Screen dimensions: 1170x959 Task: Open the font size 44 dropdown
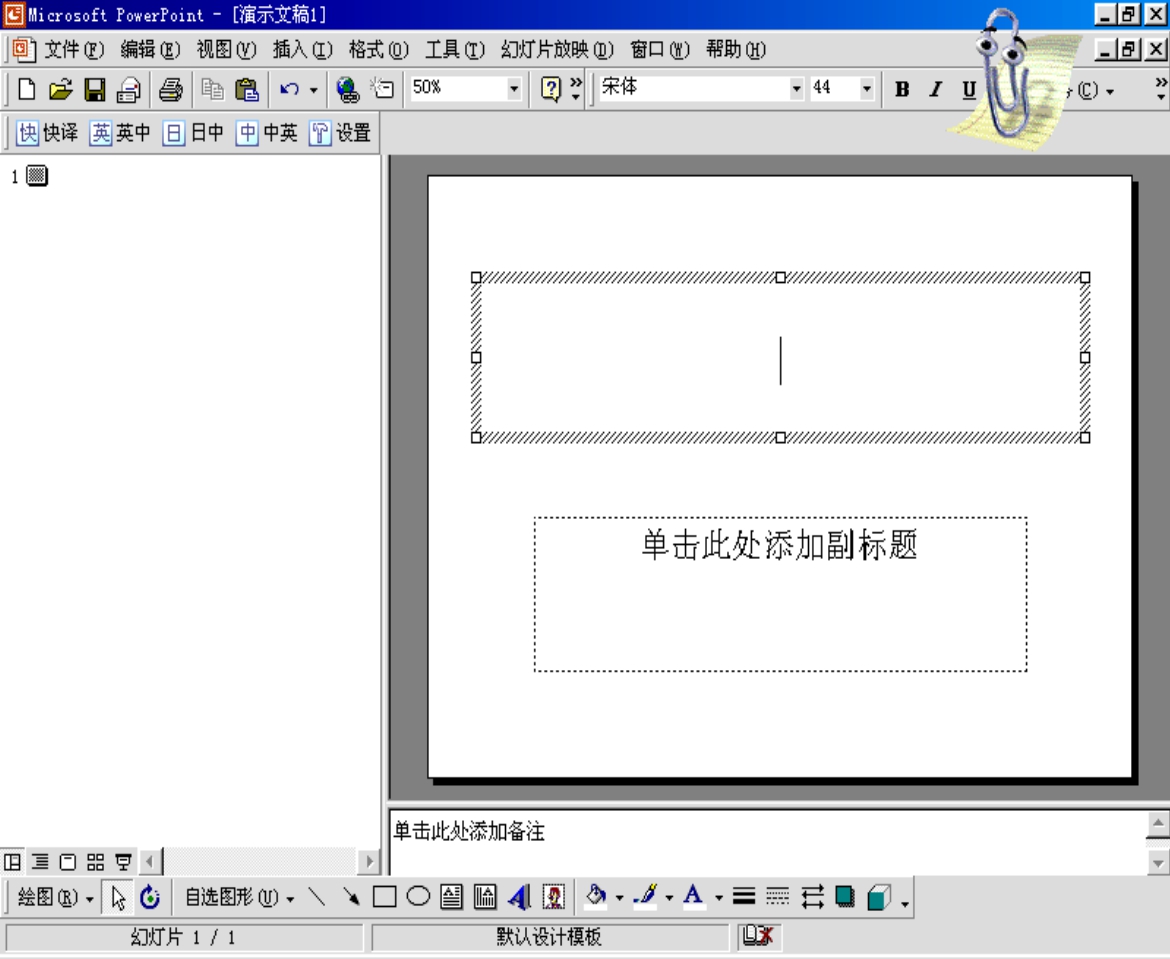click(x=866, y=90)
